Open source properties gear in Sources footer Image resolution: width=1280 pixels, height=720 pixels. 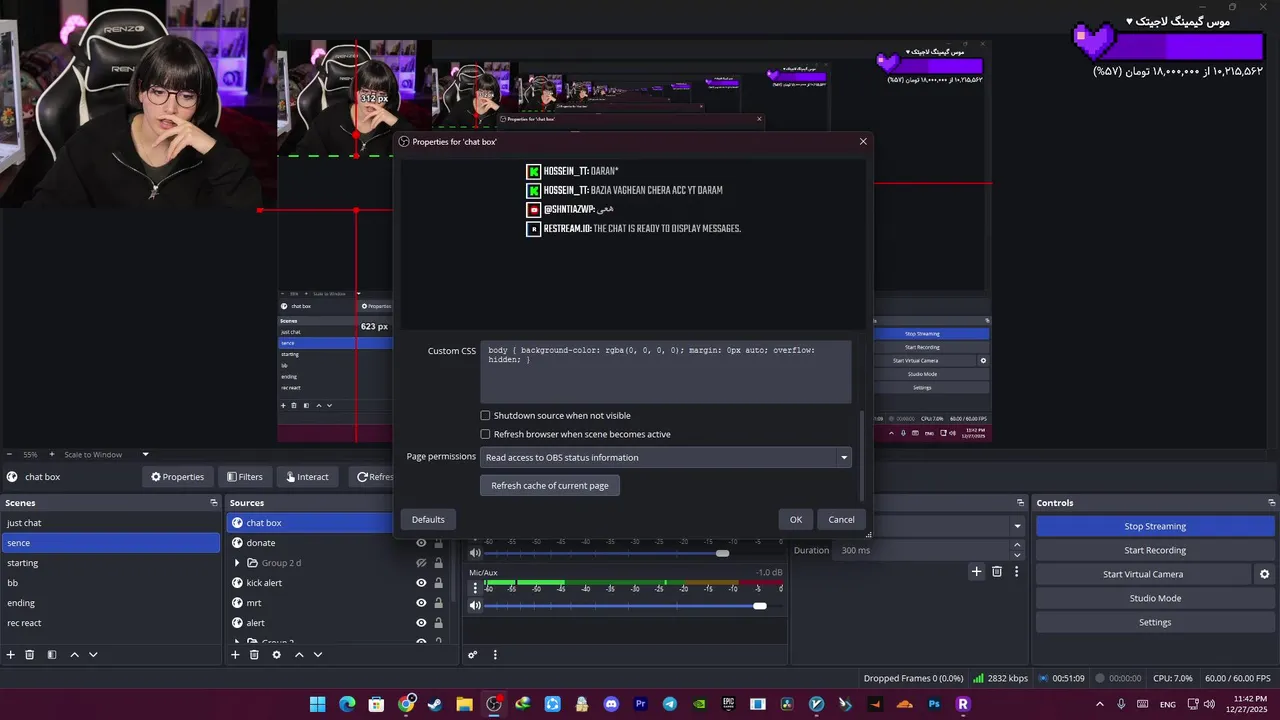click(x=276, y=655)
